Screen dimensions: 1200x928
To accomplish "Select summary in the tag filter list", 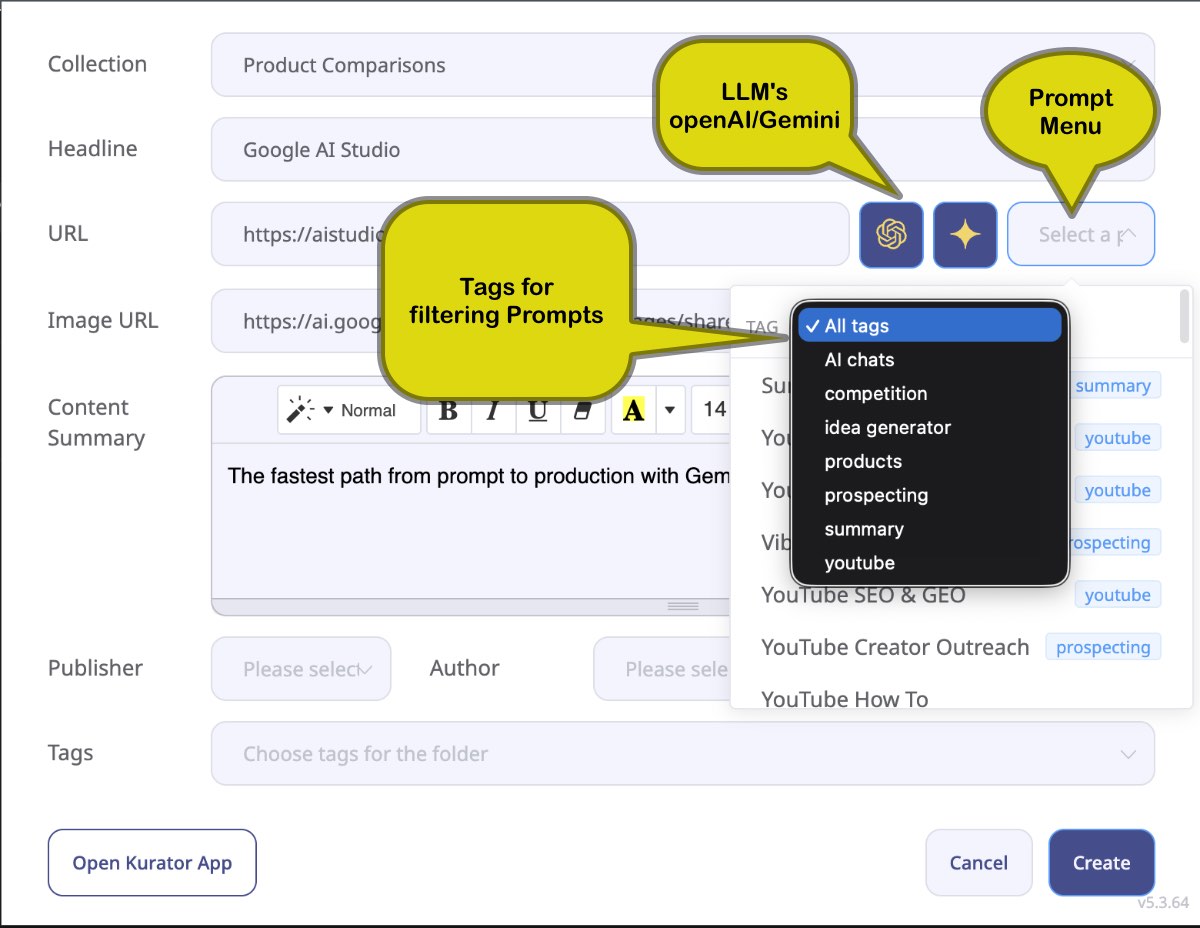I will coord(929,530).
